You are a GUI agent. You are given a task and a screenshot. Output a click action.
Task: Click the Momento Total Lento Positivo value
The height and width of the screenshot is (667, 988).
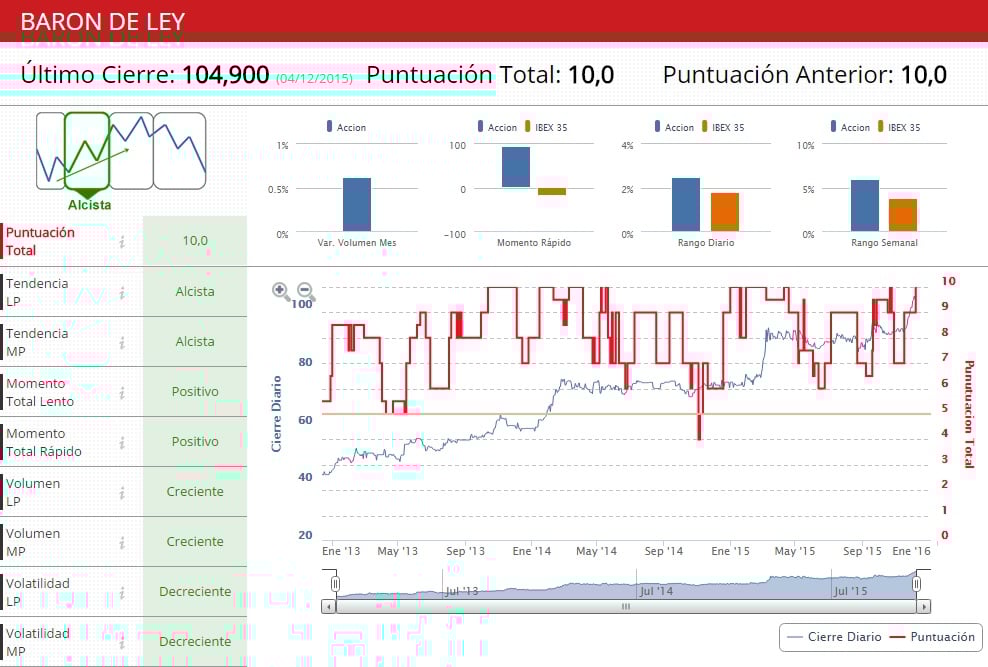(x=195, y=392)
